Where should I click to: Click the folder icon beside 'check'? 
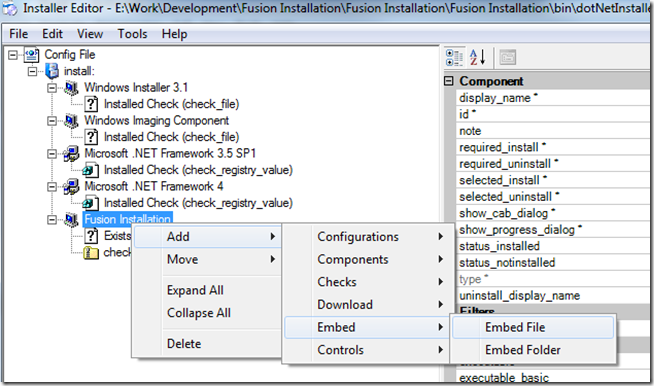[91, 252]
